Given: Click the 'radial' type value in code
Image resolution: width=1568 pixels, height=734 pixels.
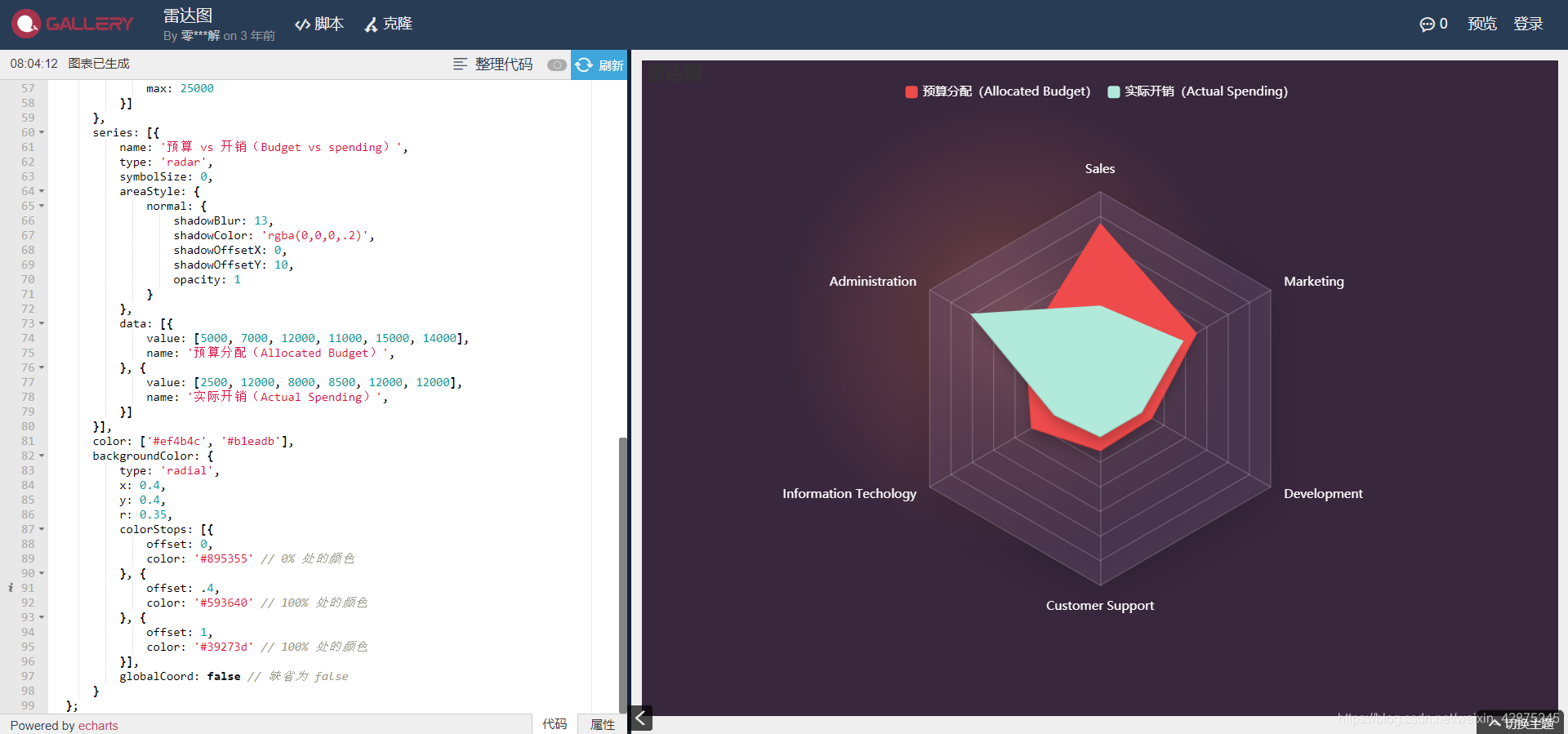Looking at the screenshot, I should coord(187,471).
